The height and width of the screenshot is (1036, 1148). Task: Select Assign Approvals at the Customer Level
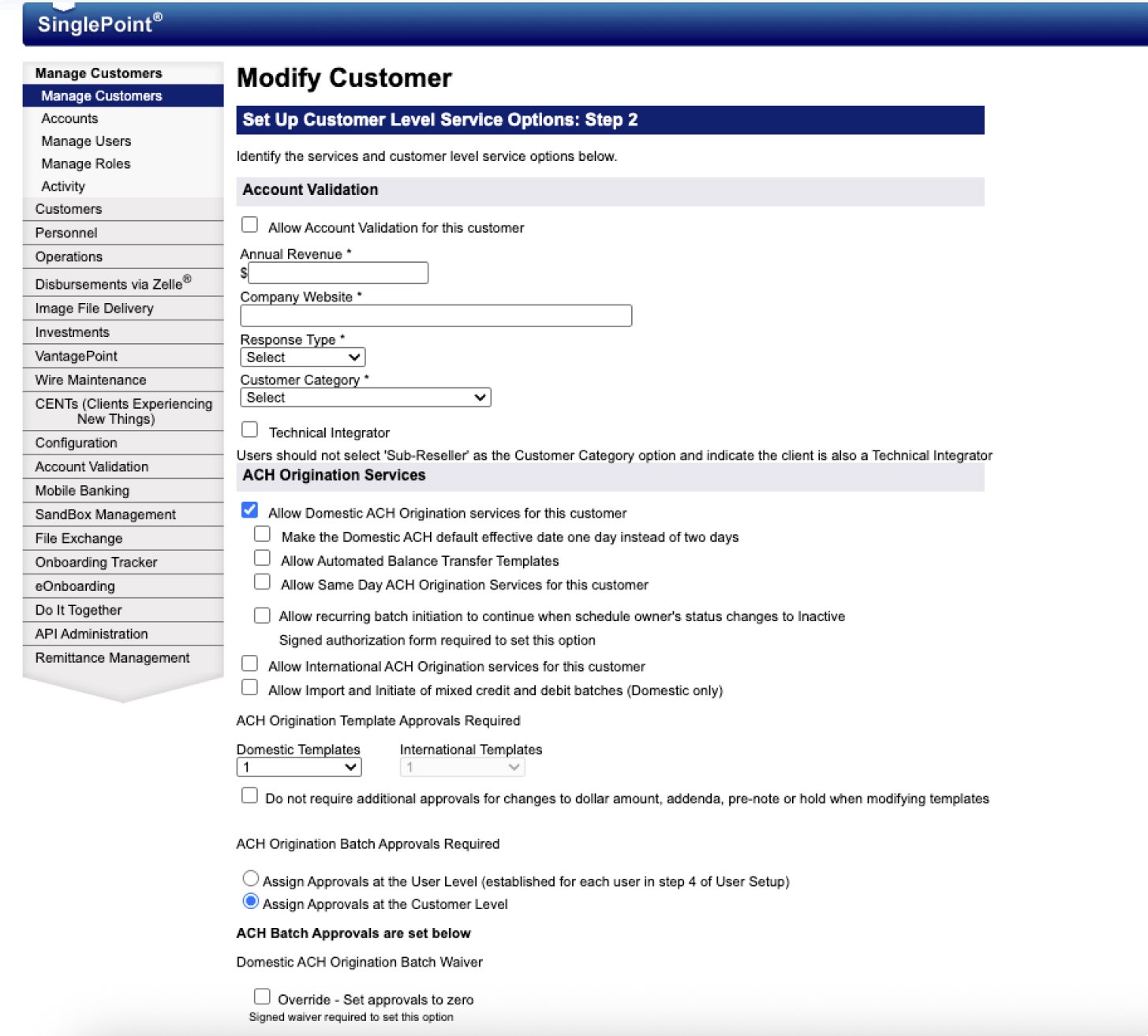tap(251, 901)
